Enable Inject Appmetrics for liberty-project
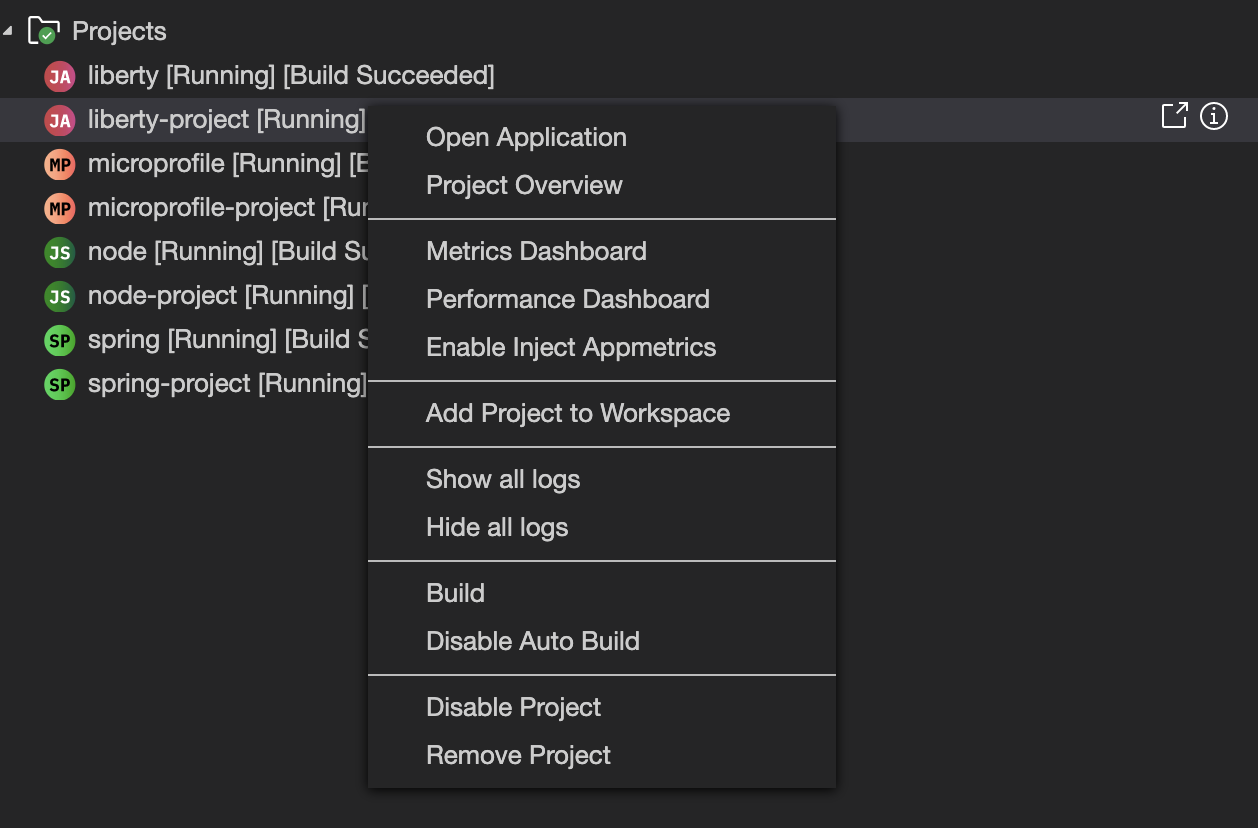Screen dimensions: 1258x828 tap(570, 347)
